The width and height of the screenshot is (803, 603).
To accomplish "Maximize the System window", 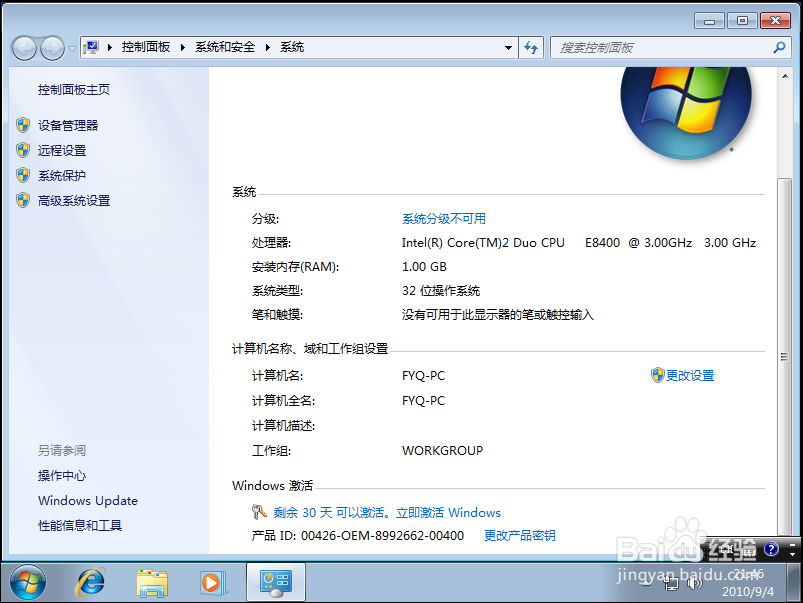I will tap(742, 21).
